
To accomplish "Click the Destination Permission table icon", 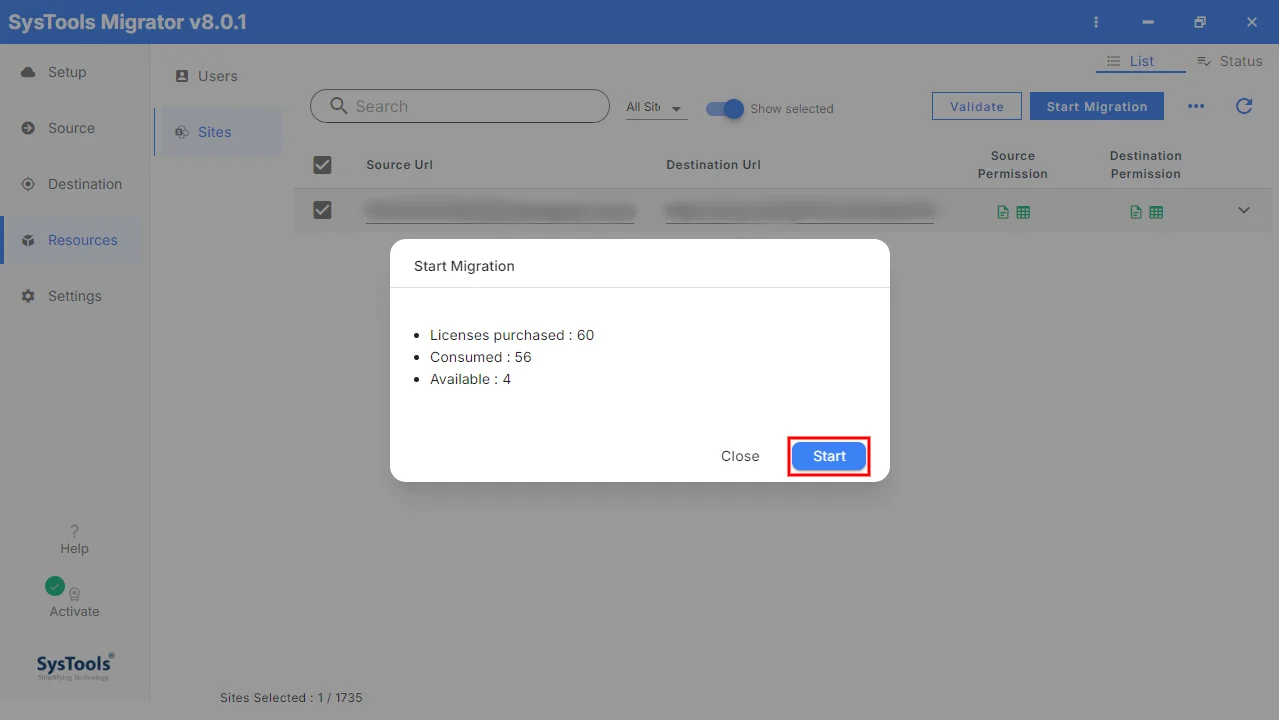I will [x=1156, y=212].
